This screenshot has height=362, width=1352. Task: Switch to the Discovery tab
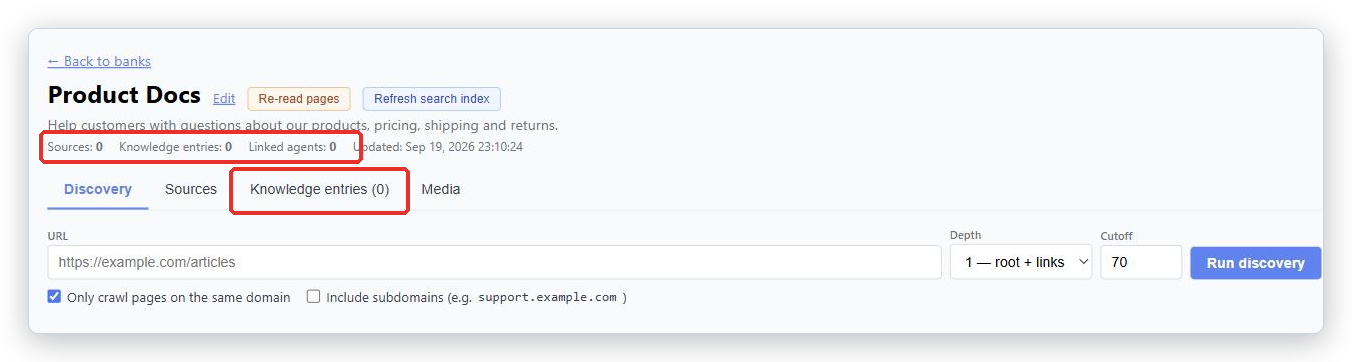pos(98,189)
